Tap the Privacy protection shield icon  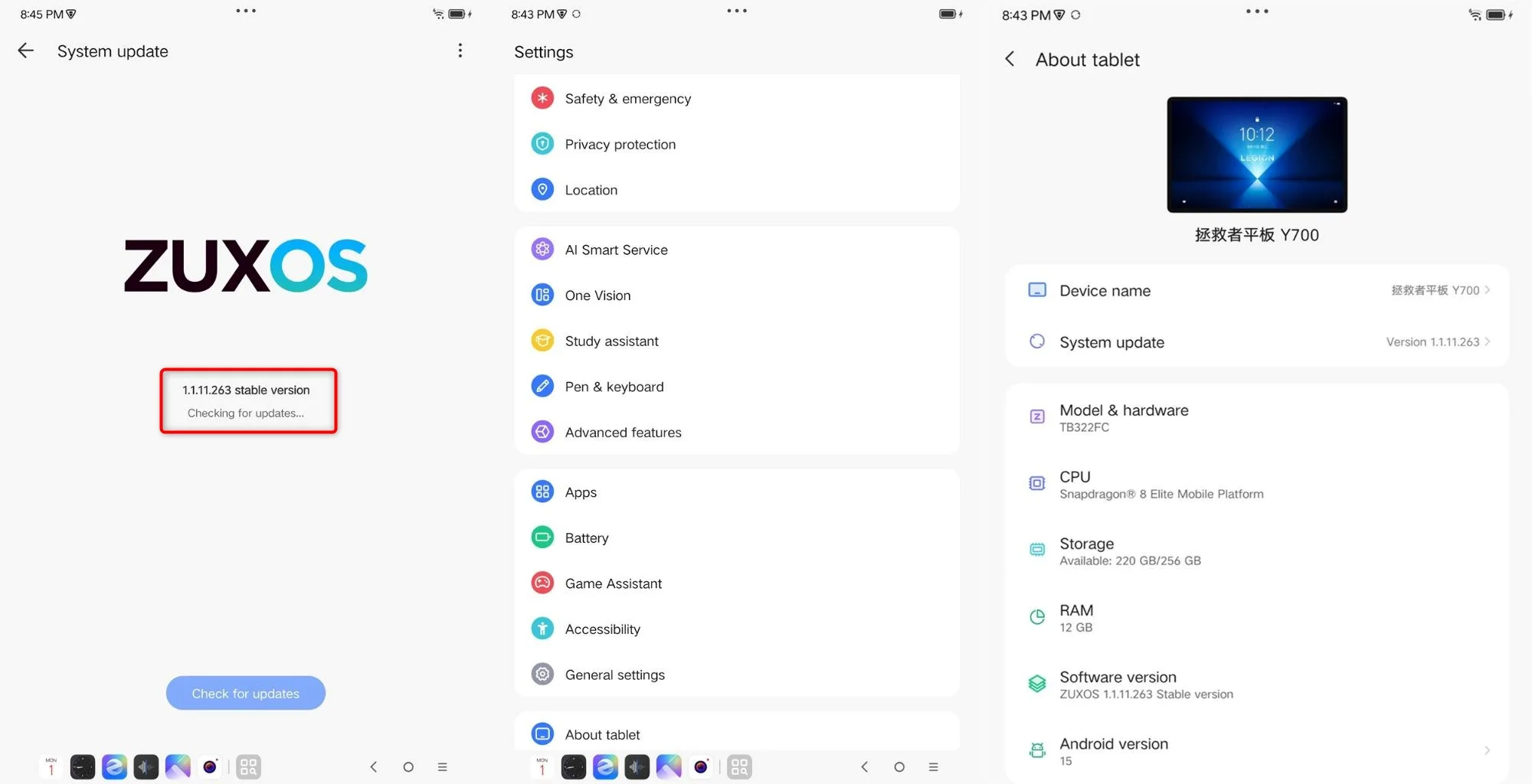542,144
